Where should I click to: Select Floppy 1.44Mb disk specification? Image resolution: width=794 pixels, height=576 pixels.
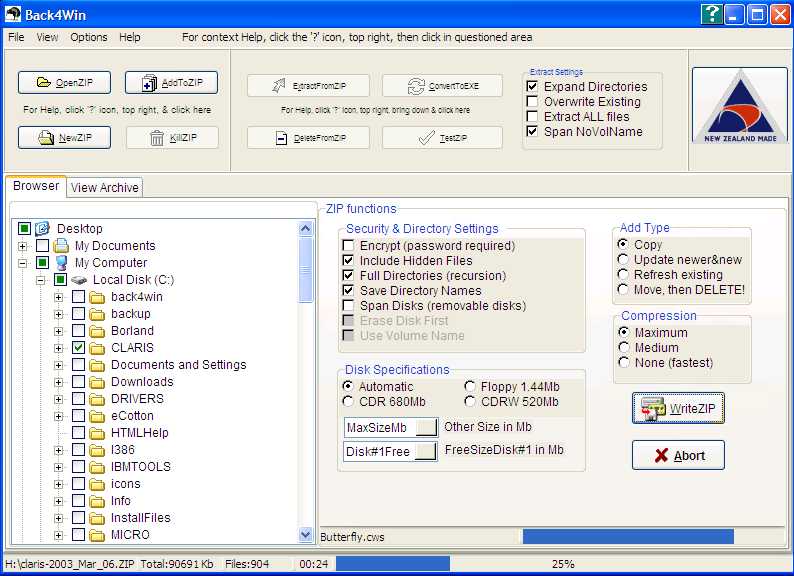click(x=470, y=387)
